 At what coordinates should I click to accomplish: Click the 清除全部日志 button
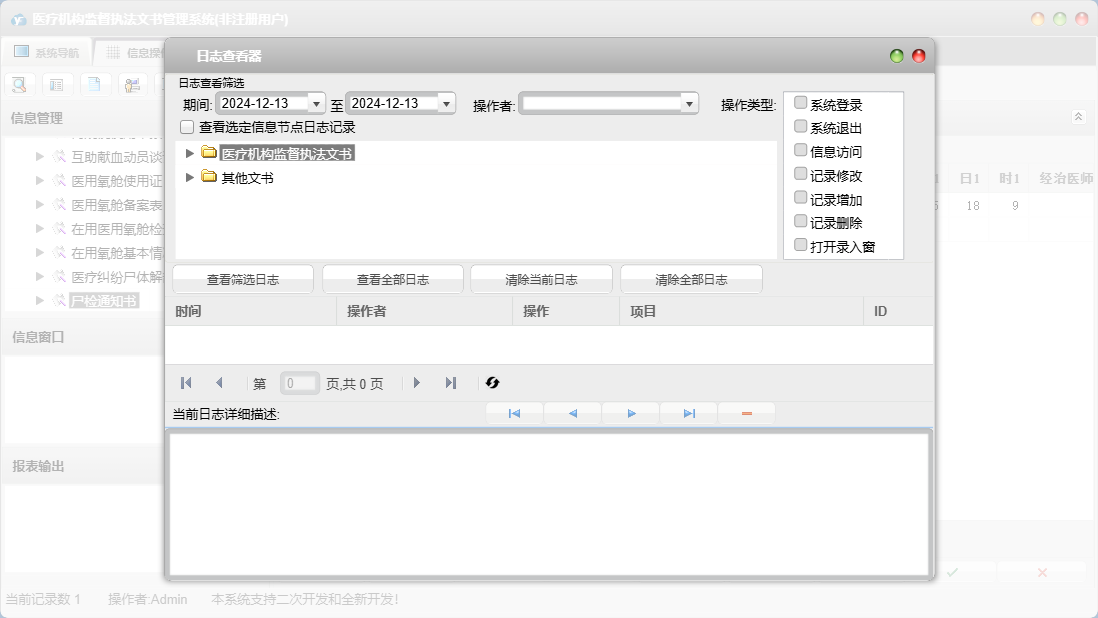(x=691, y=279)
